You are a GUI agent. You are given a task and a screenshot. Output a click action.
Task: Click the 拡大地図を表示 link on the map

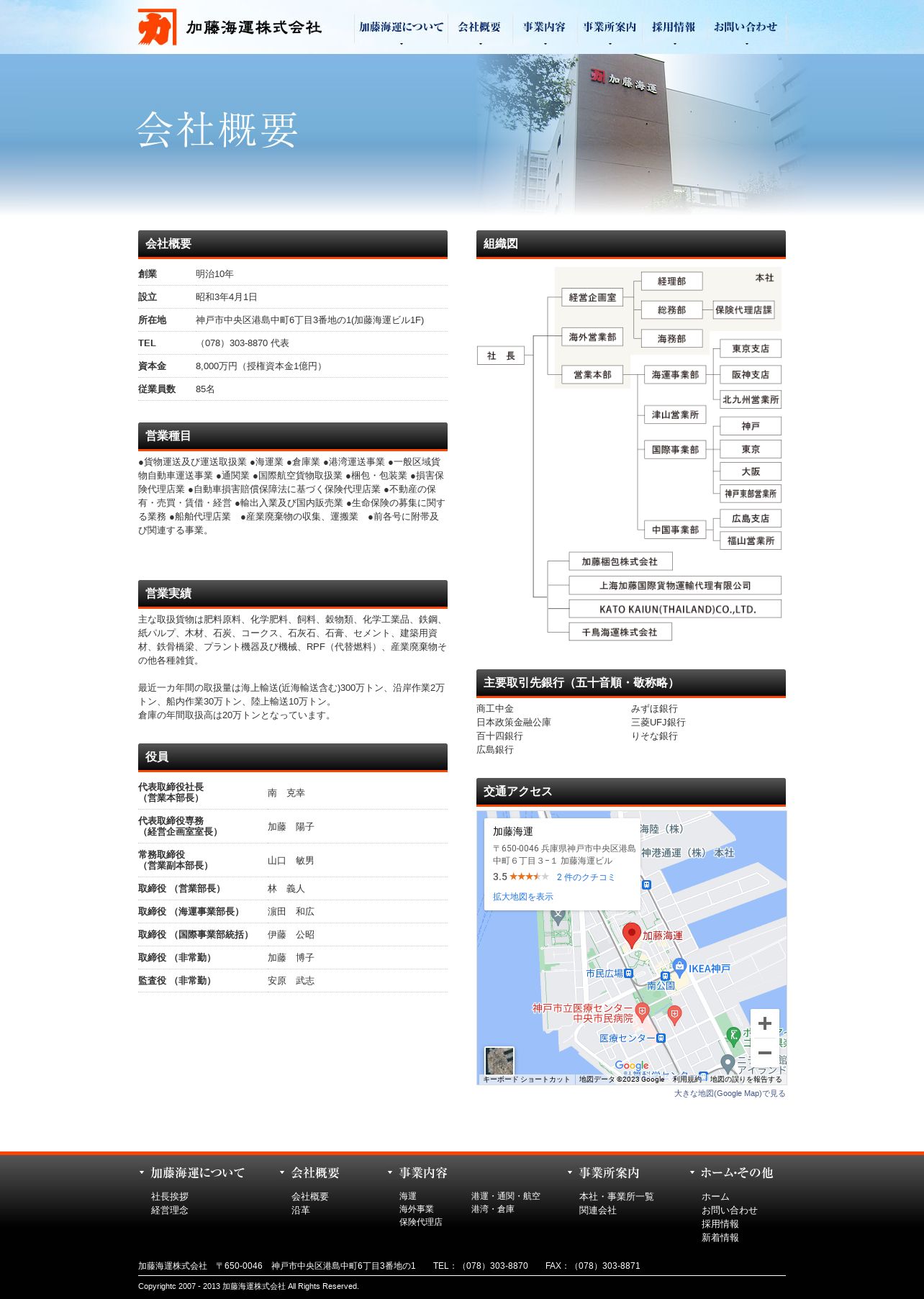pos(523,897)
